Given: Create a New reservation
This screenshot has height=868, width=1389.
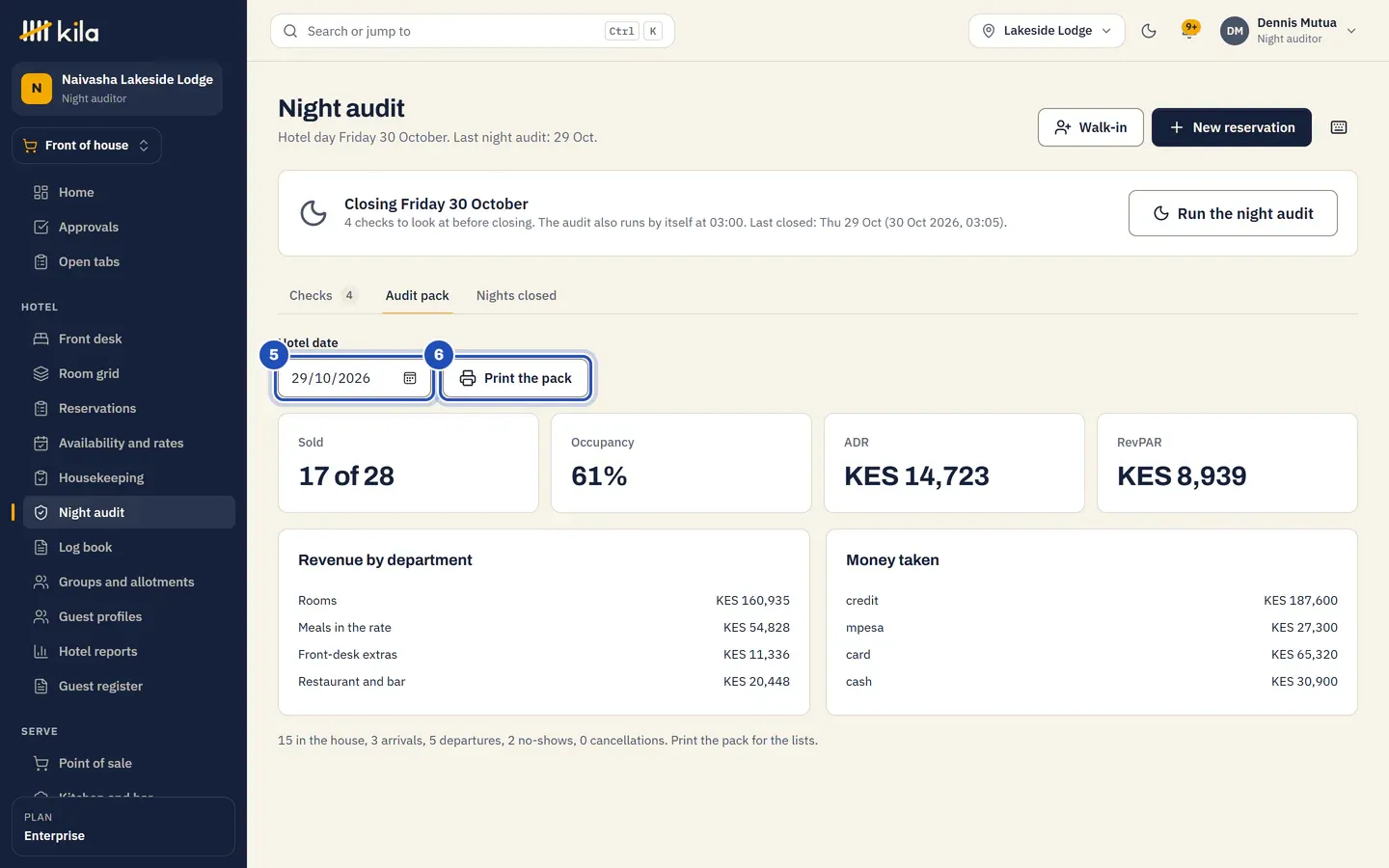Looking at the screenshot, I should click(x=1232, y=127).
